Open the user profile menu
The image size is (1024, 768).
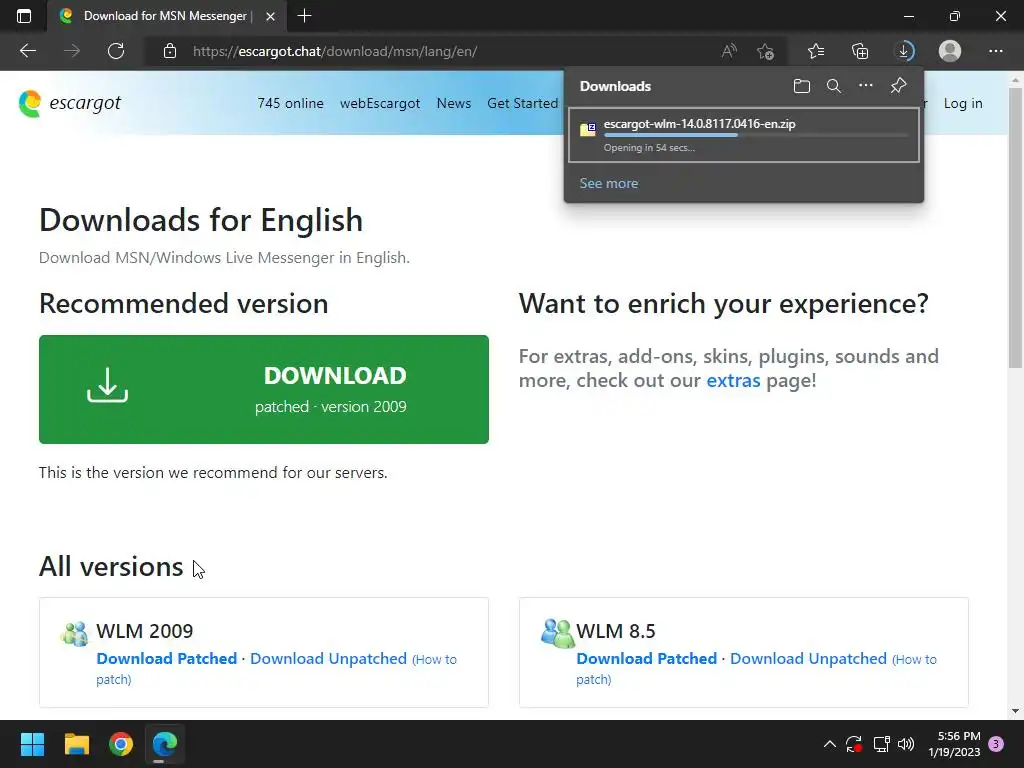click(950, 51)
